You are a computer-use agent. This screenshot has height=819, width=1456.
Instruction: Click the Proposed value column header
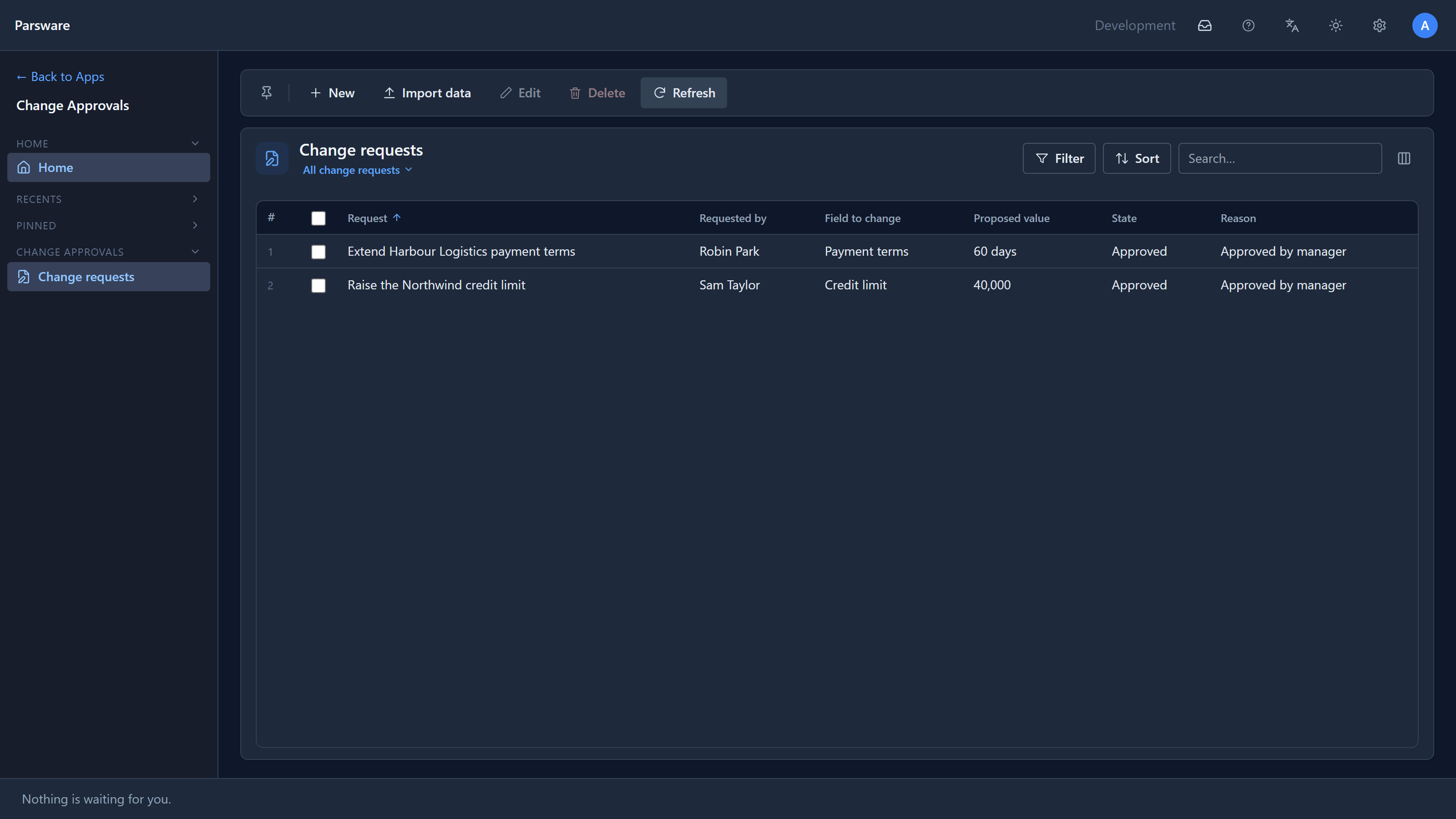(1011, 218)
